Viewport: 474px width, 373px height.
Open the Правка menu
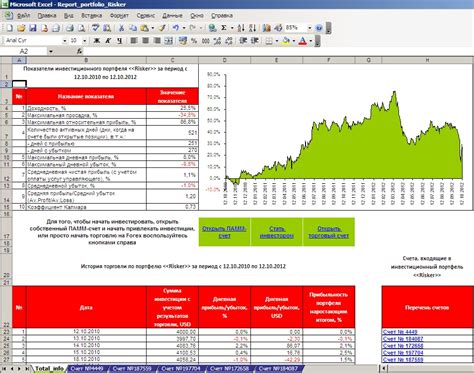pyautogui.click(x=47, y=16)
